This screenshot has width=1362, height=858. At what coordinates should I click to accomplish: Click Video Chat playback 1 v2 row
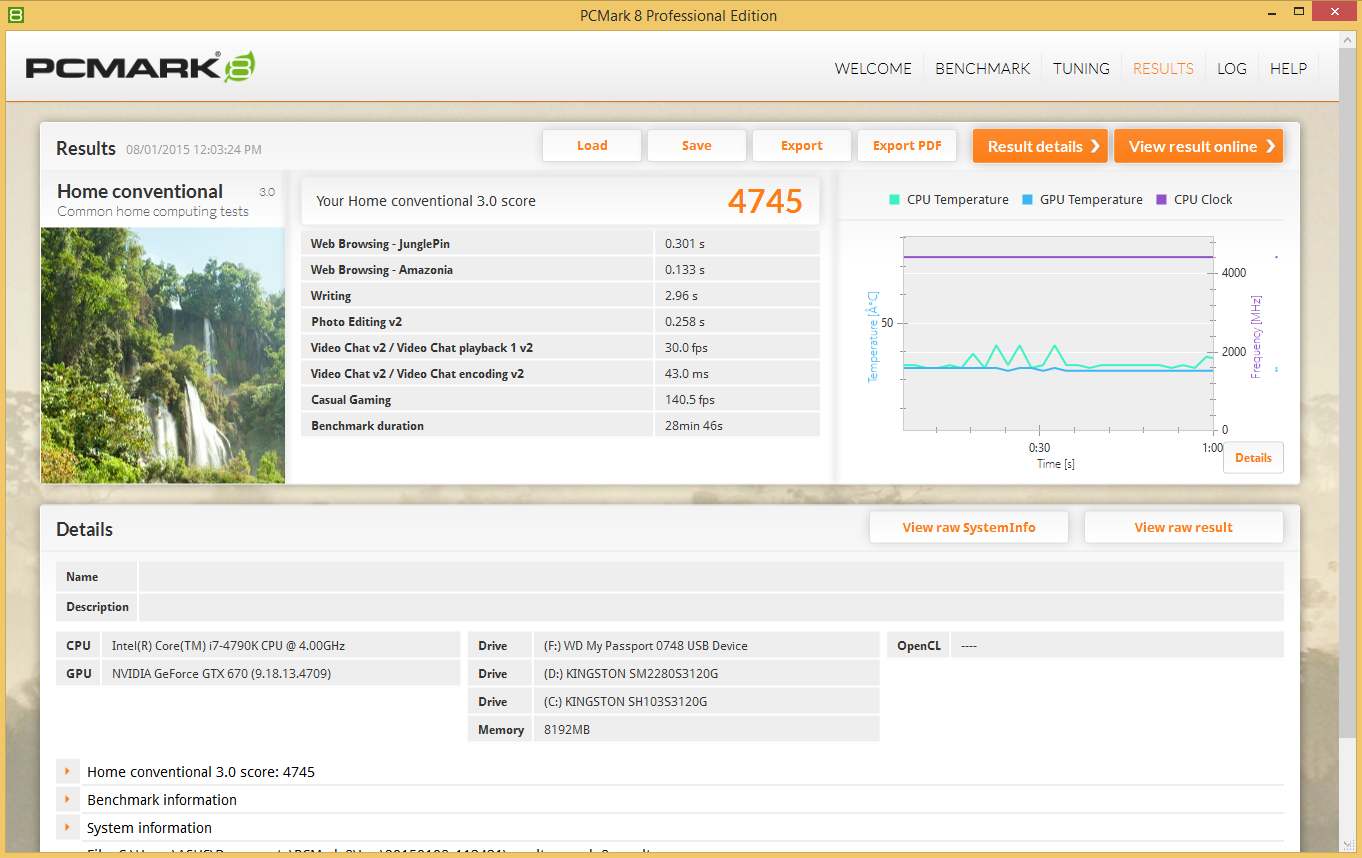560,348
